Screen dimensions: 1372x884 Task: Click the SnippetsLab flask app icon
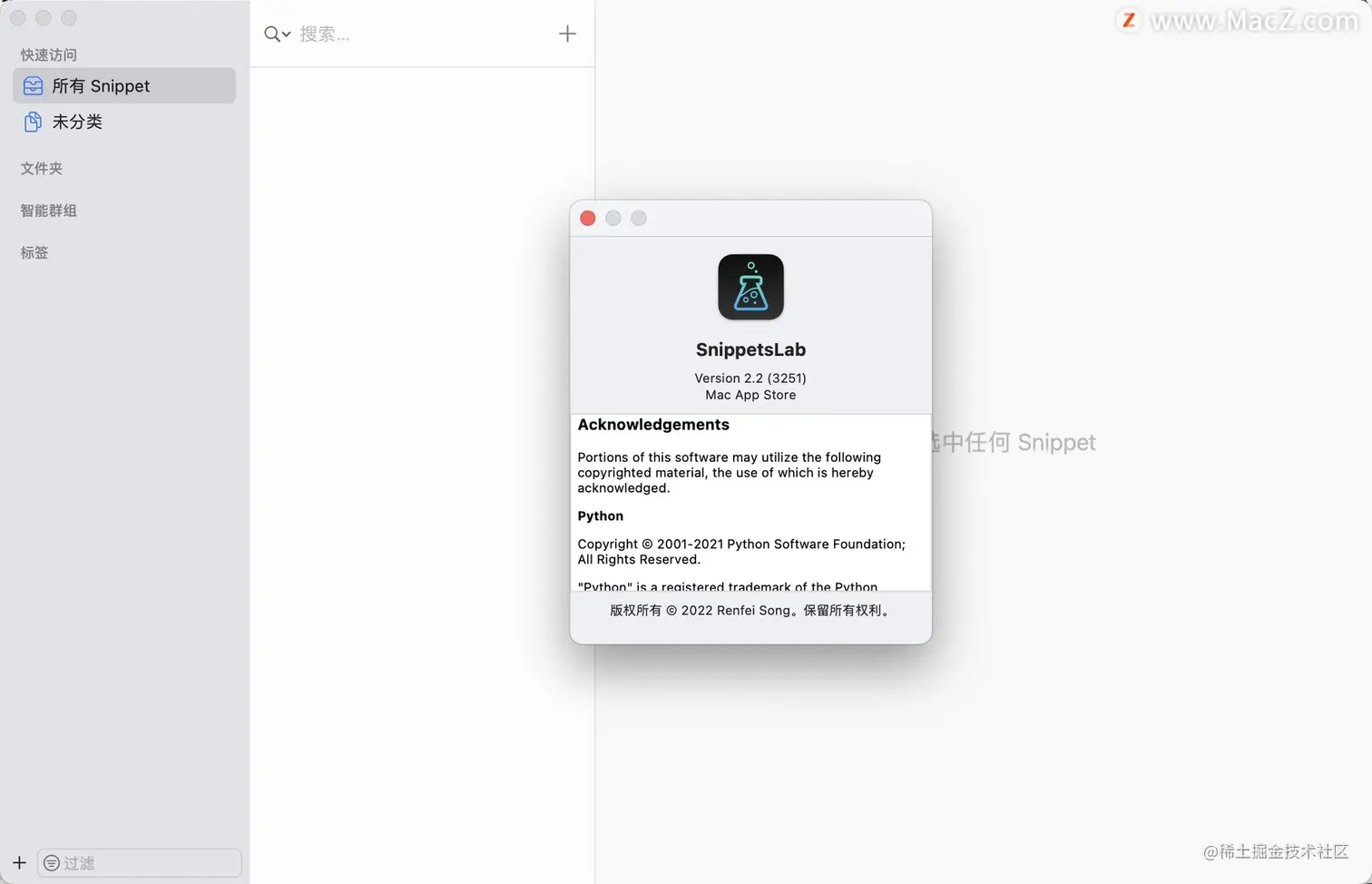pos(750,287)
